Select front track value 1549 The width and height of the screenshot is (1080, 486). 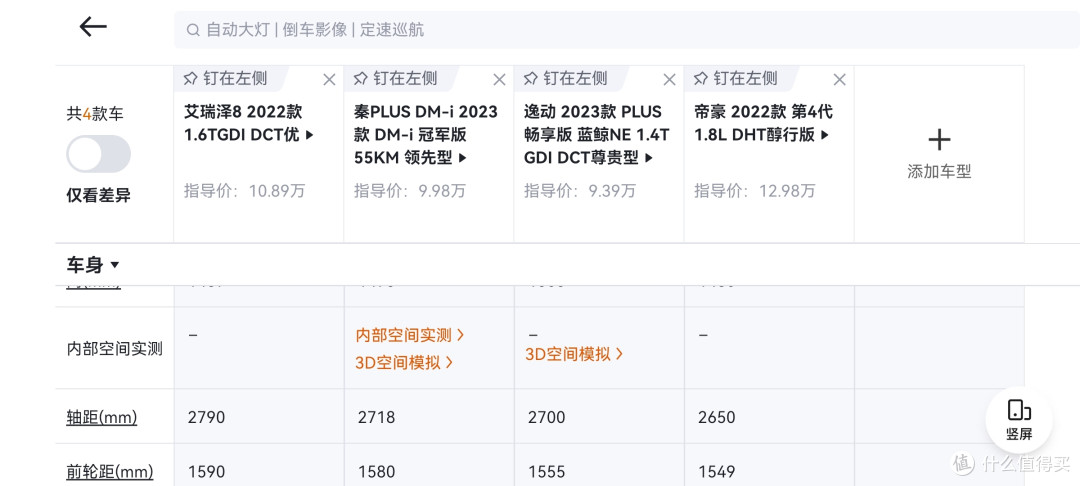point(716,472)
